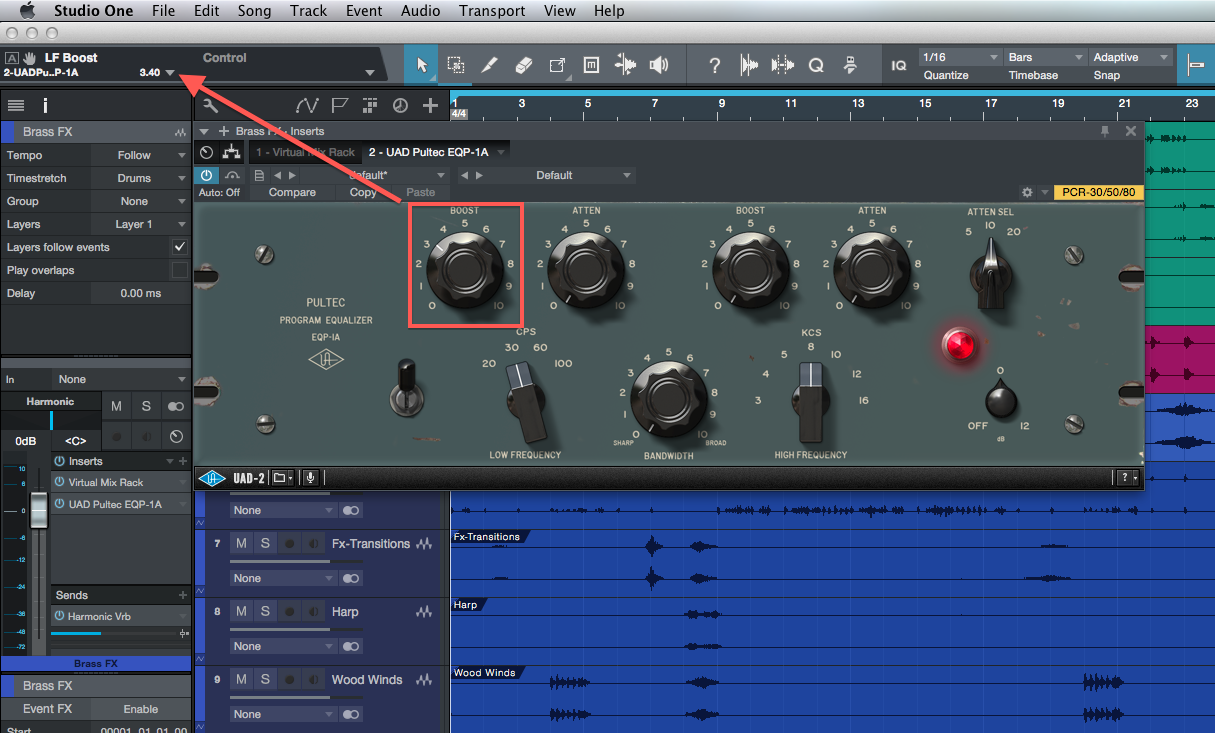Toggle power for UAD Pultec EQP-1A insert
The width and height of the screenshot is (1215, 733).
[60, 504]
